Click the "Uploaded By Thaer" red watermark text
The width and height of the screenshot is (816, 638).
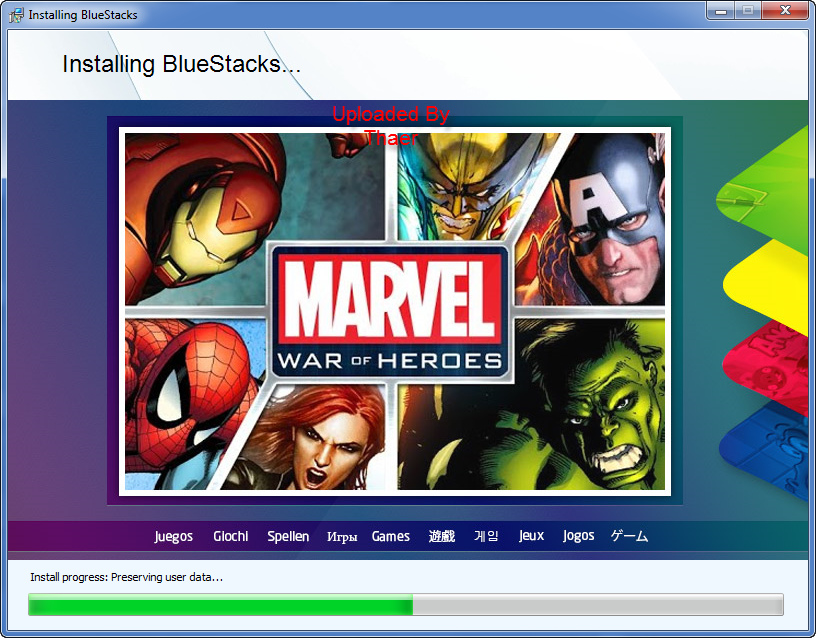(390, 126)
